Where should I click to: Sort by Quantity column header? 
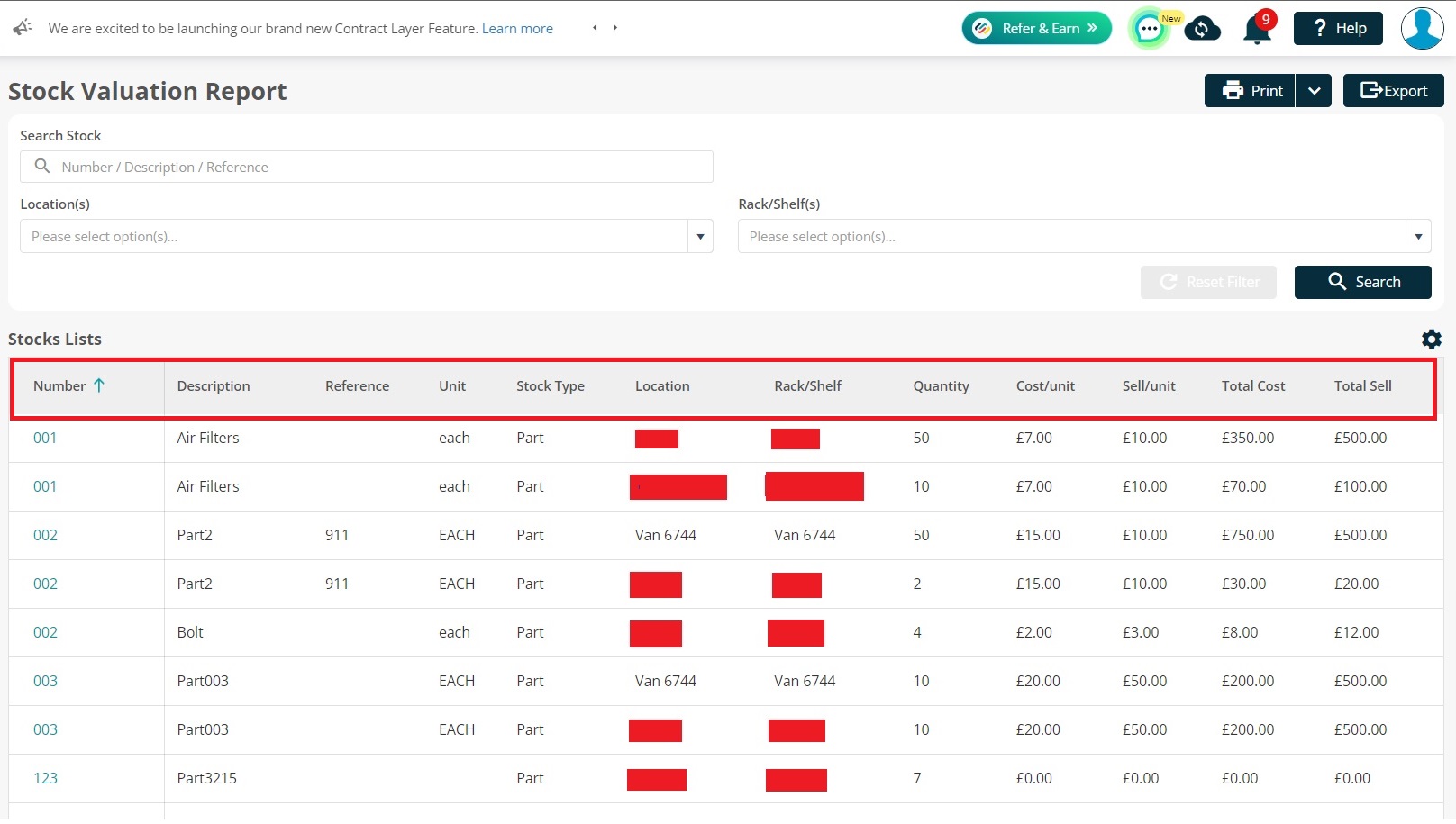tap(941, 385)
